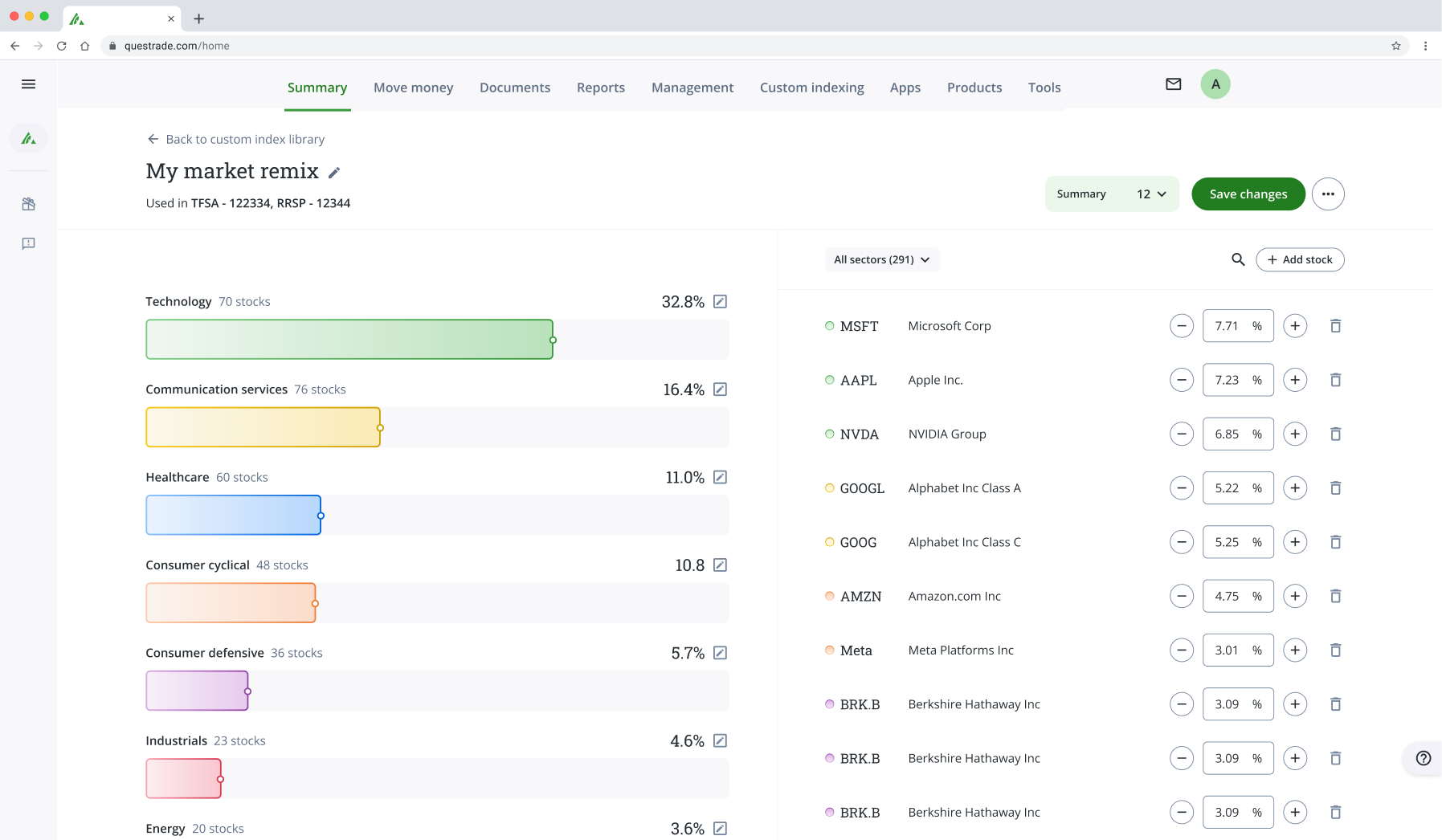This screenshot has height=840, width=1442.
Task: Click the GOOG 5.25 weight field
Action: pyautogui.click(x=1238, y=542)
